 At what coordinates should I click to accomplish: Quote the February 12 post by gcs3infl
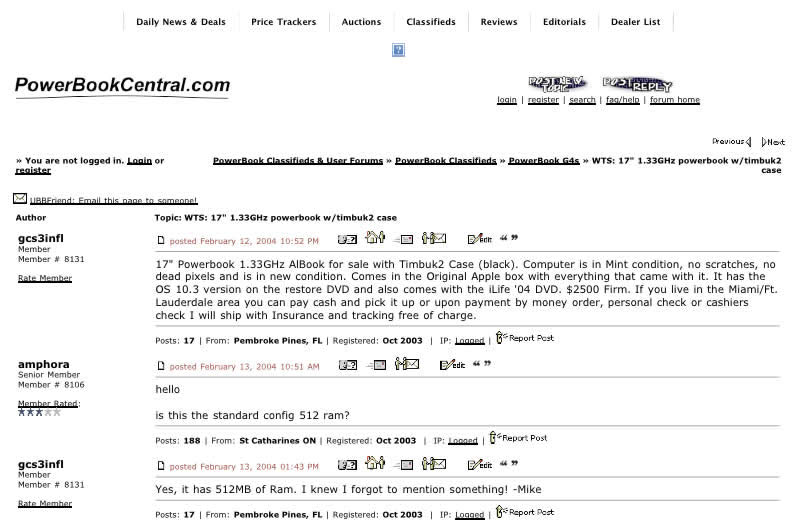[x=508, y=239]
